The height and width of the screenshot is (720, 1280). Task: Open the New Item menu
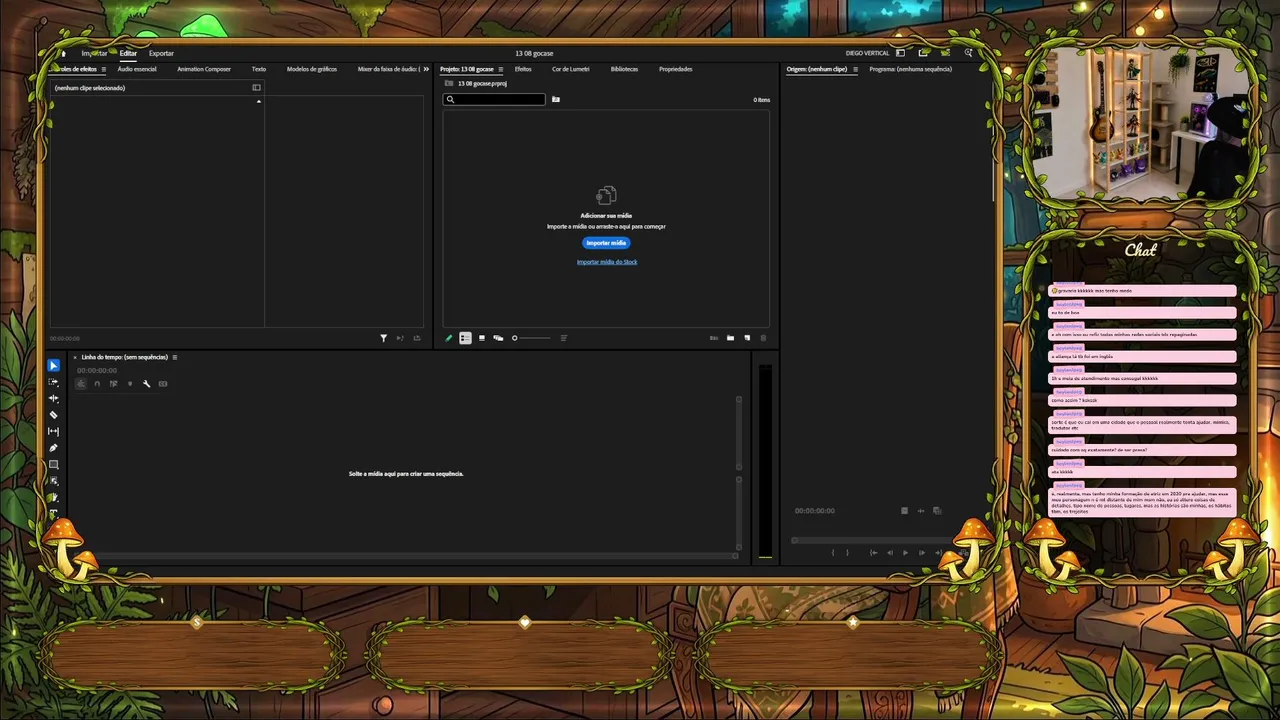[747, 338]
